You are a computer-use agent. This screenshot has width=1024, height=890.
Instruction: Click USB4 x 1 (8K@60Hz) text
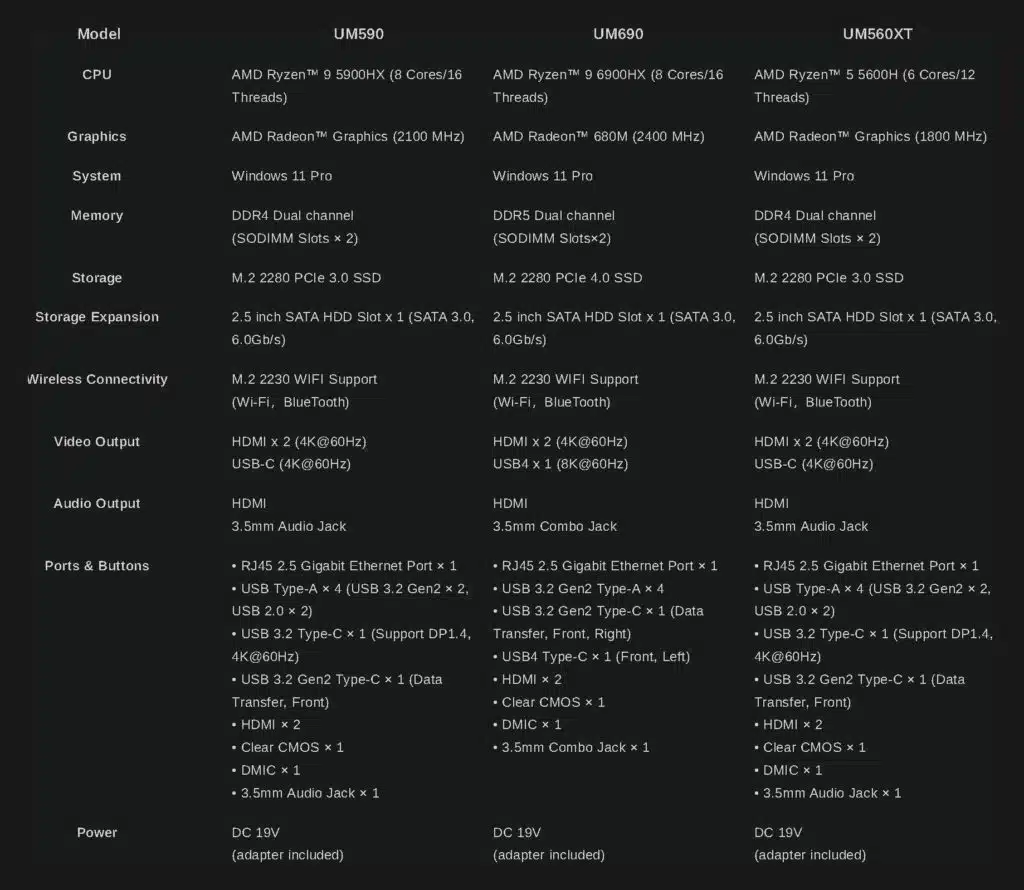(560, 464)
